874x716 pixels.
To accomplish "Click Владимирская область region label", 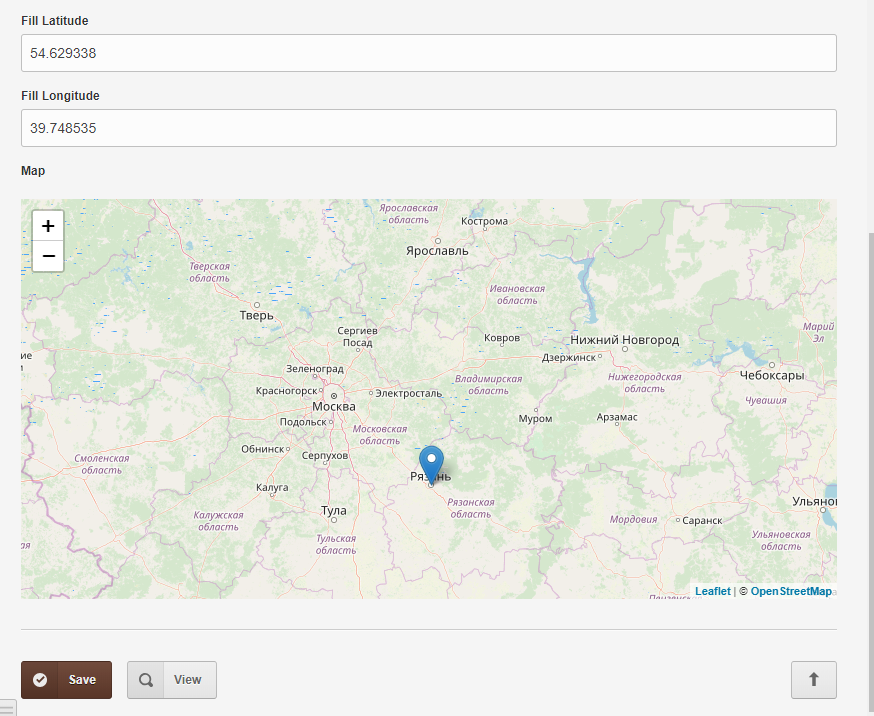I will pyautogui.click(x=488, y=385).
